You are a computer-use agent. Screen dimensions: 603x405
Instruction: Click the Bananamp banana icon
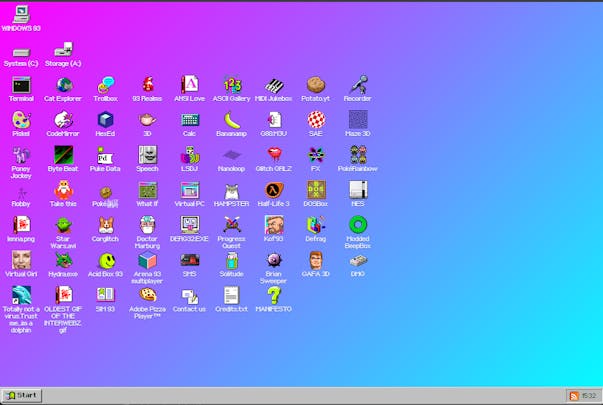pyautogui.click(x=231, y=120)
